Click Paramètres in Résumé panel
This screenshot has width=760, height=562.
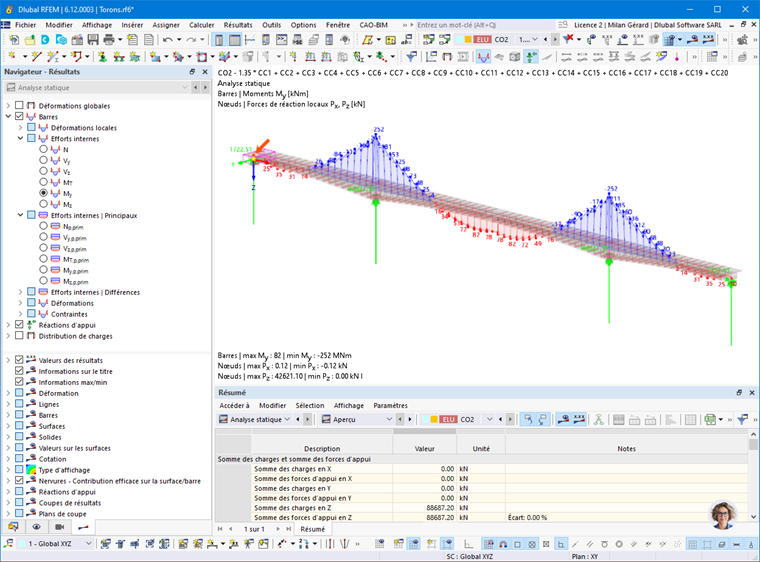click(x=390, y=405)
